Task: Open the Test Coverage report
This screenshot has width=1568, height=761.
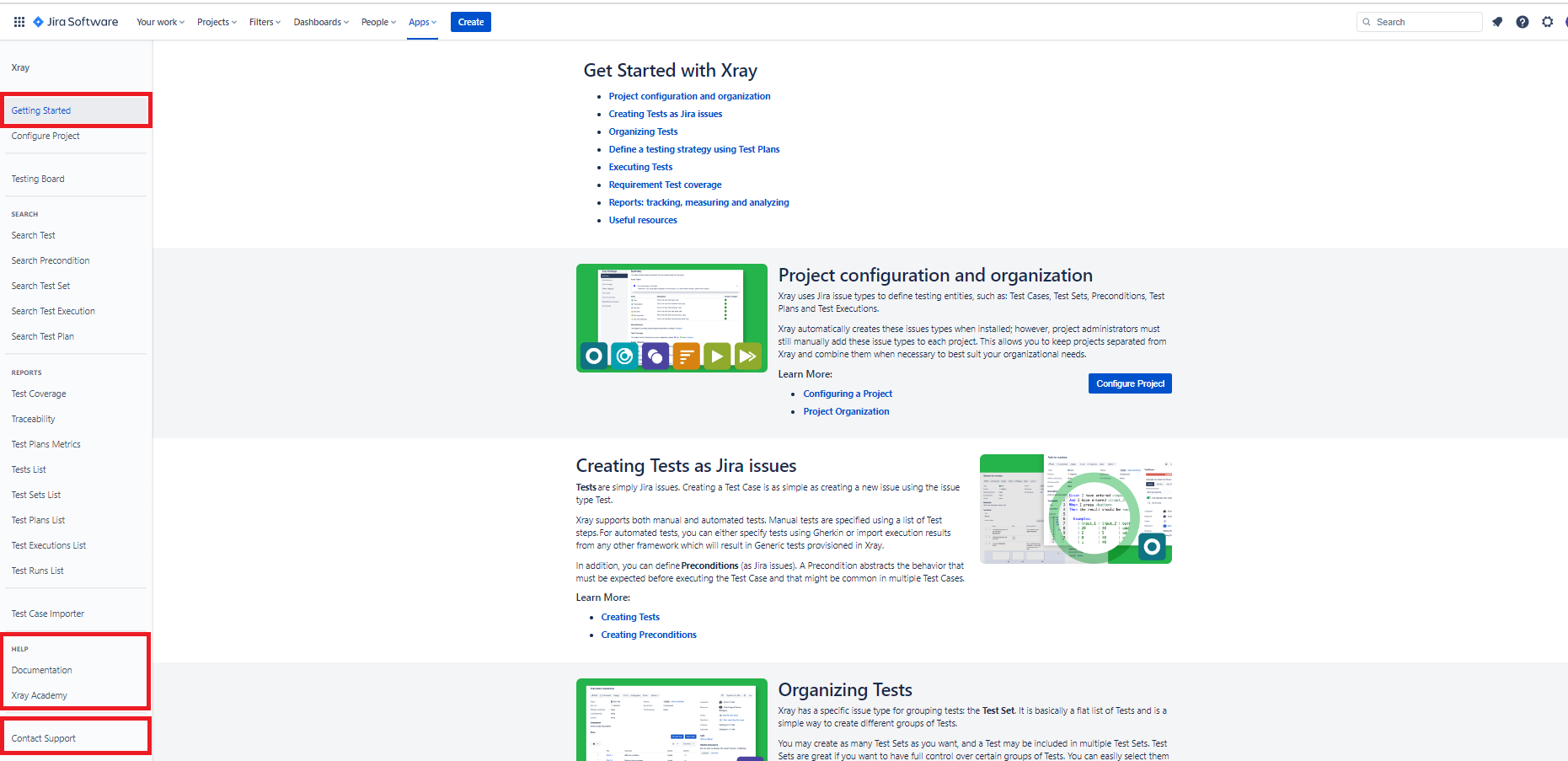Action: click(39, 394)
